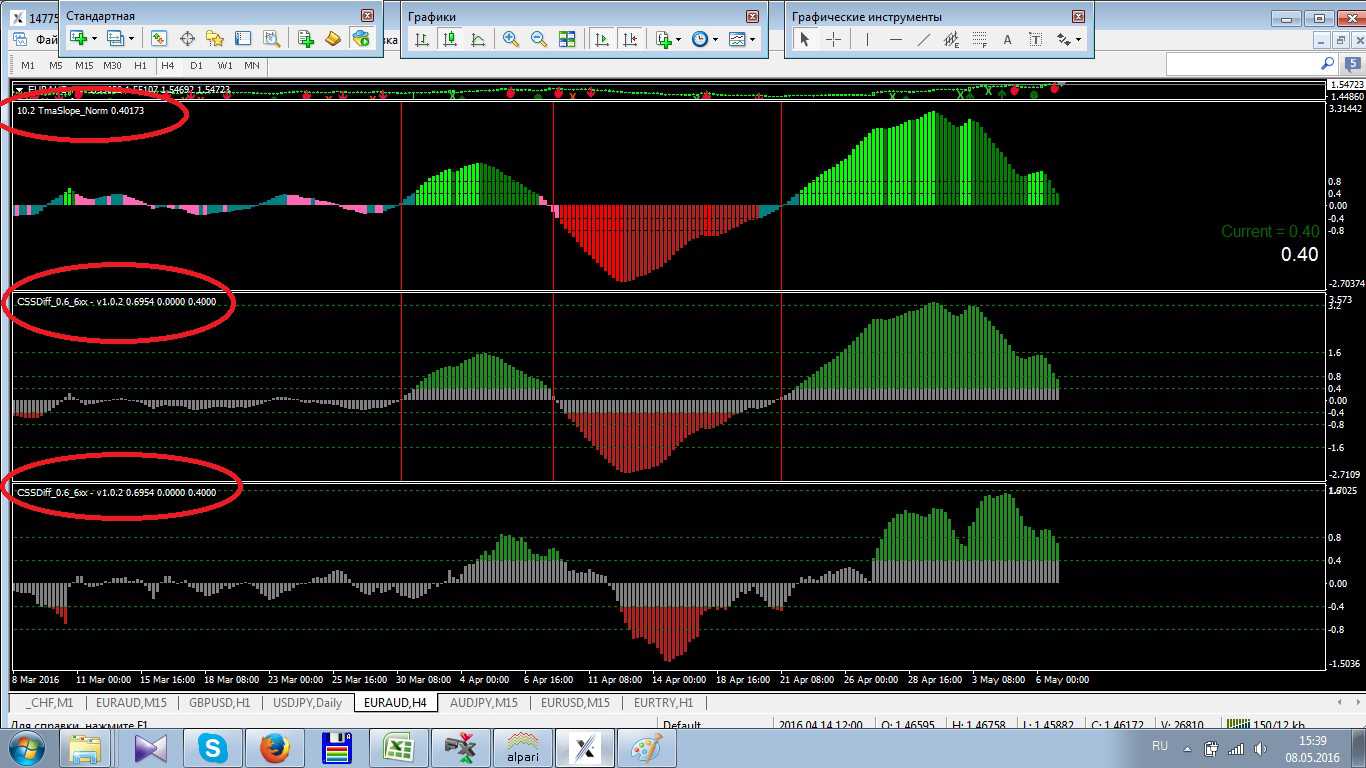This screenshot has width=1366, height=768.
Task: Select the vertical line drawing tool
Action: [867, 39]
